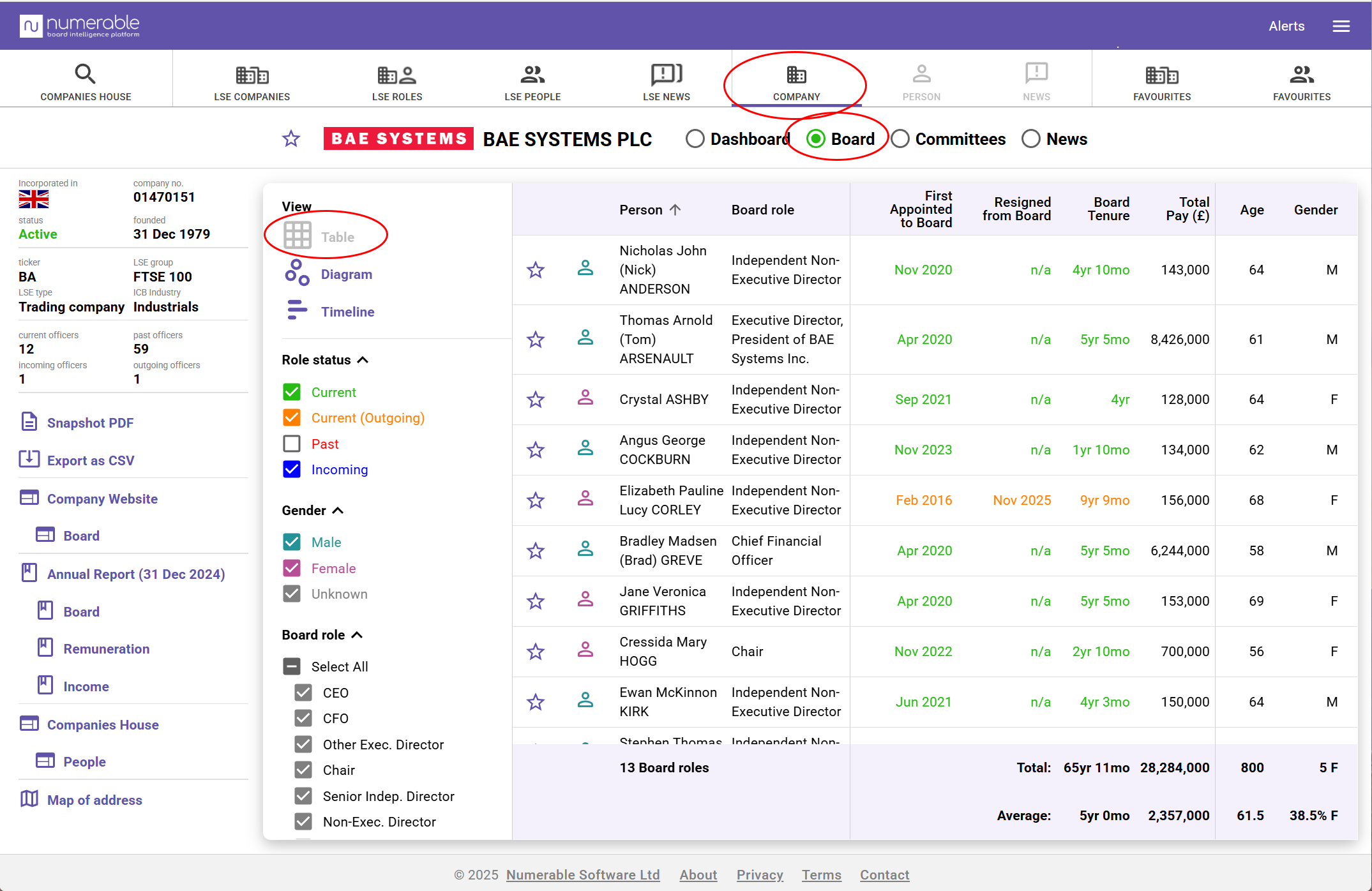
Task: Go to the LSE News tab
Action: tap(666, 82)
